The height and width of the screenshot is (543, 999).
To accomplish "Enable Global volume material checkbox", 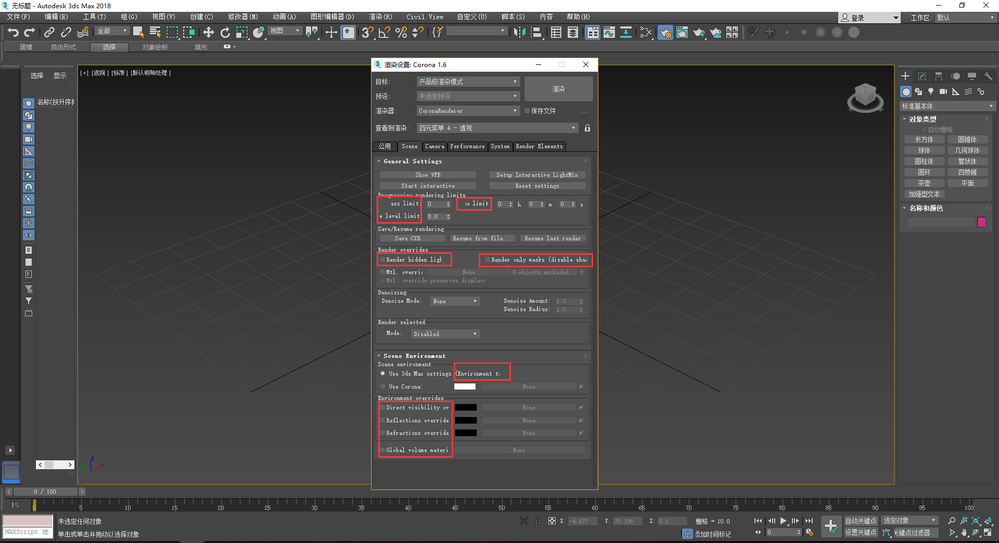I will coord(382,450).
